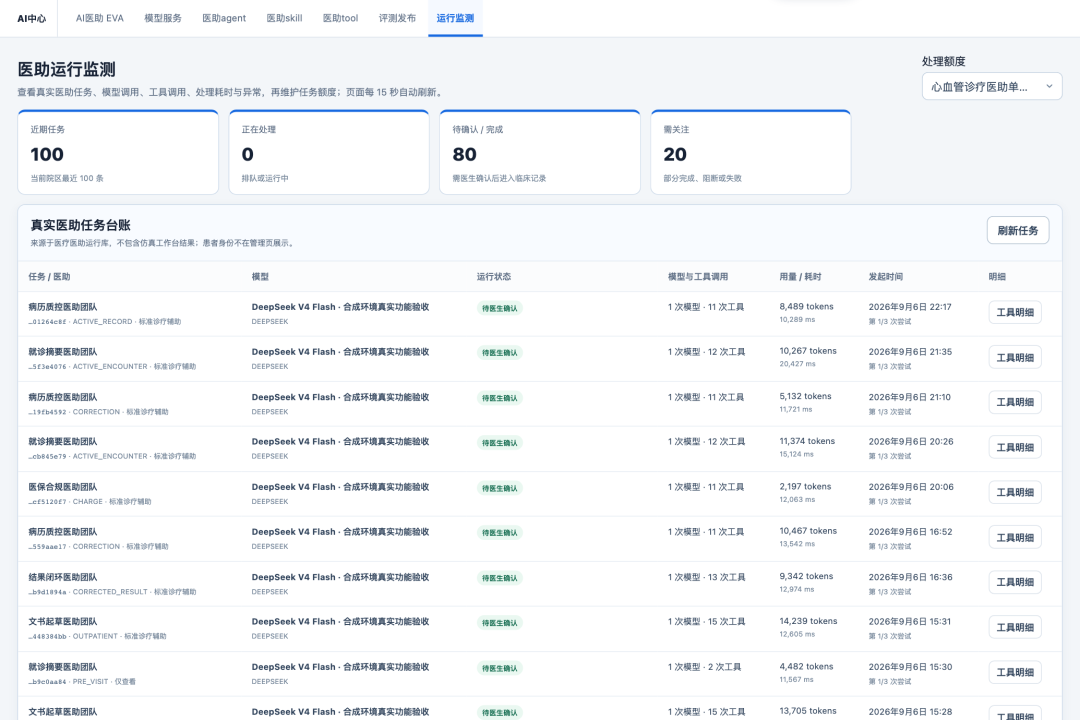Click the 结果闭环医助团队 task name
This screenshot has width=1080, height=720.
63,577
